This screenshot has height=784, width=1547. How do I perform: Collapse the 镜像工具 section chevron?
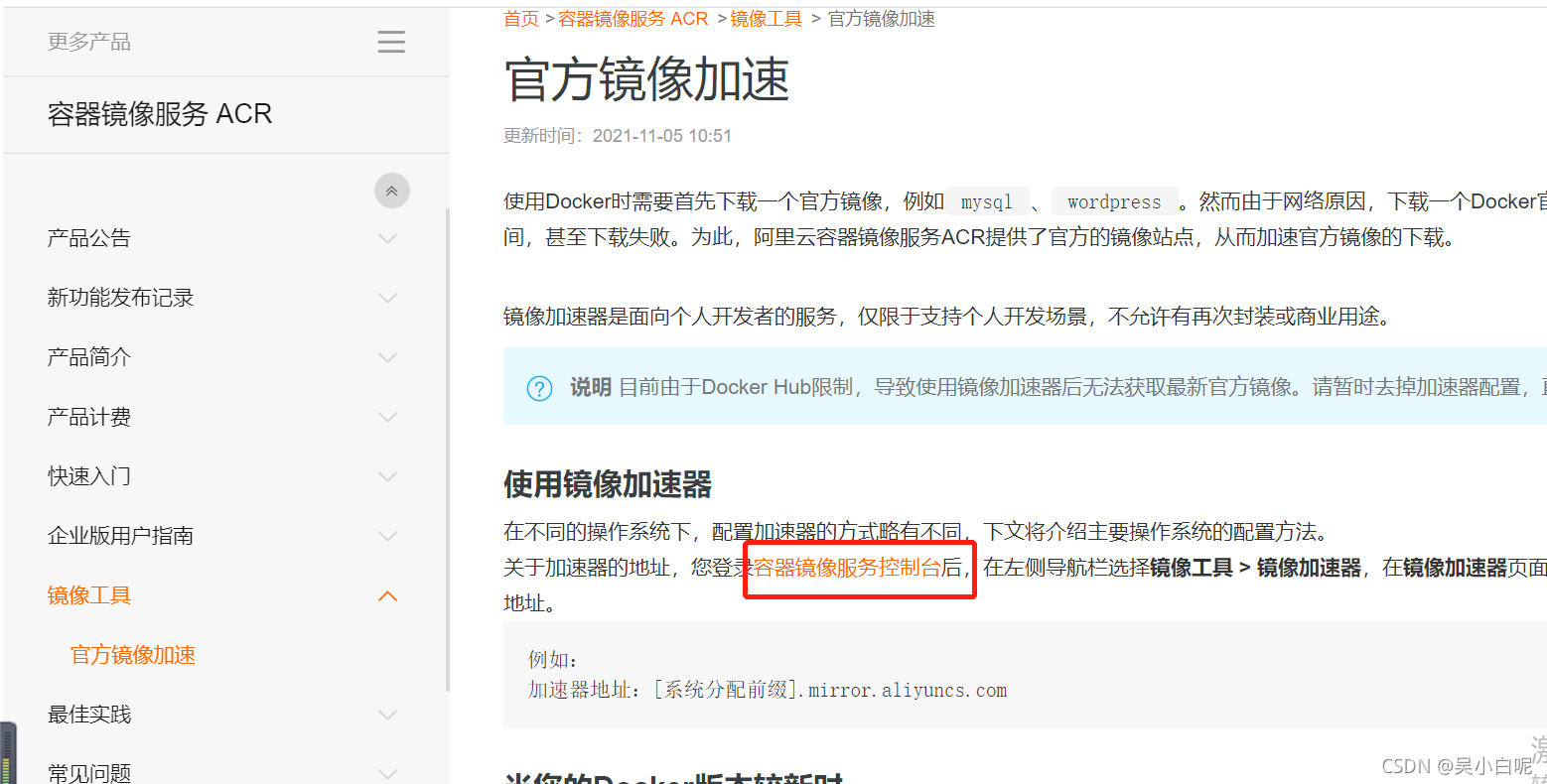tap(388, 595)
